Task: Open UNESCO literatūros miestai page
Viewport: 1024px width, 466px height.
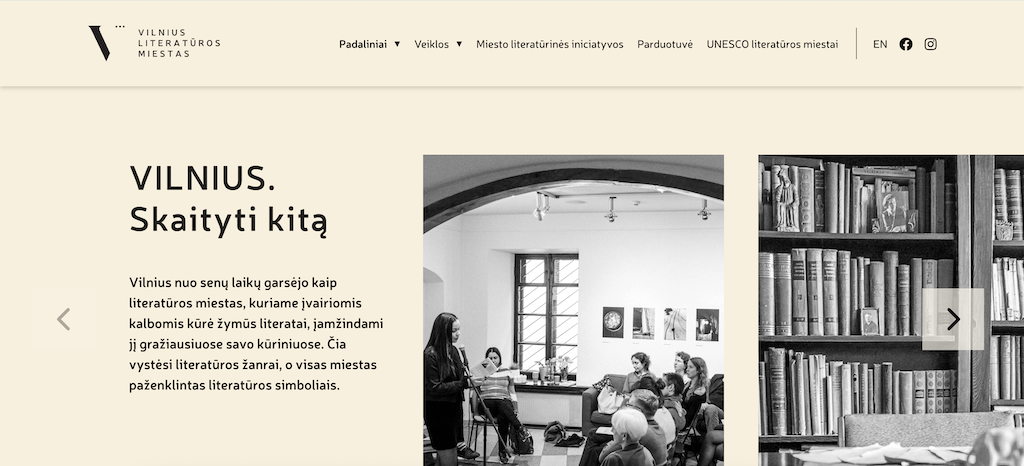Action: tap(772, 44)
